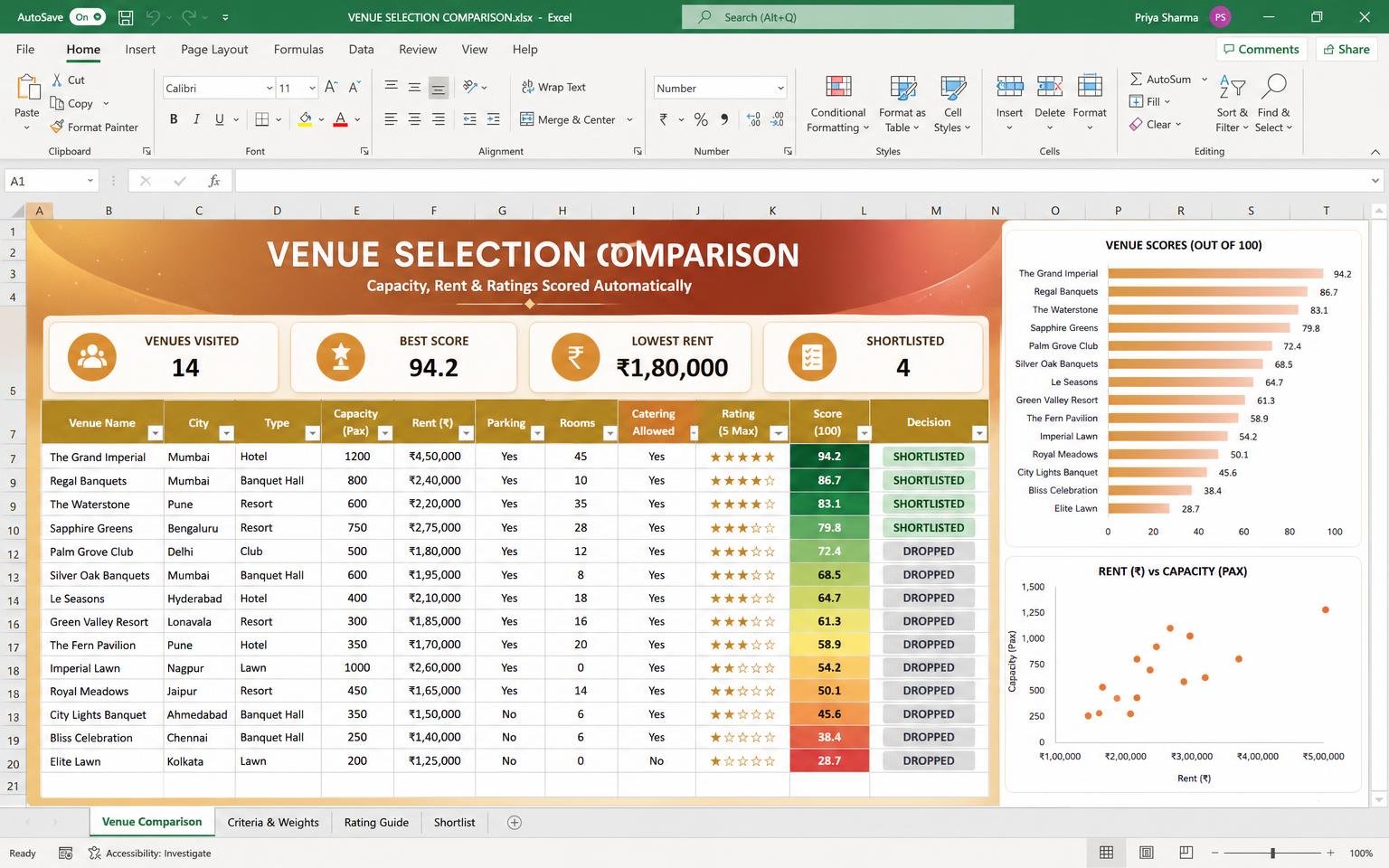Click the formula bar input area
1389x868 pixels.
pos(803,181)
